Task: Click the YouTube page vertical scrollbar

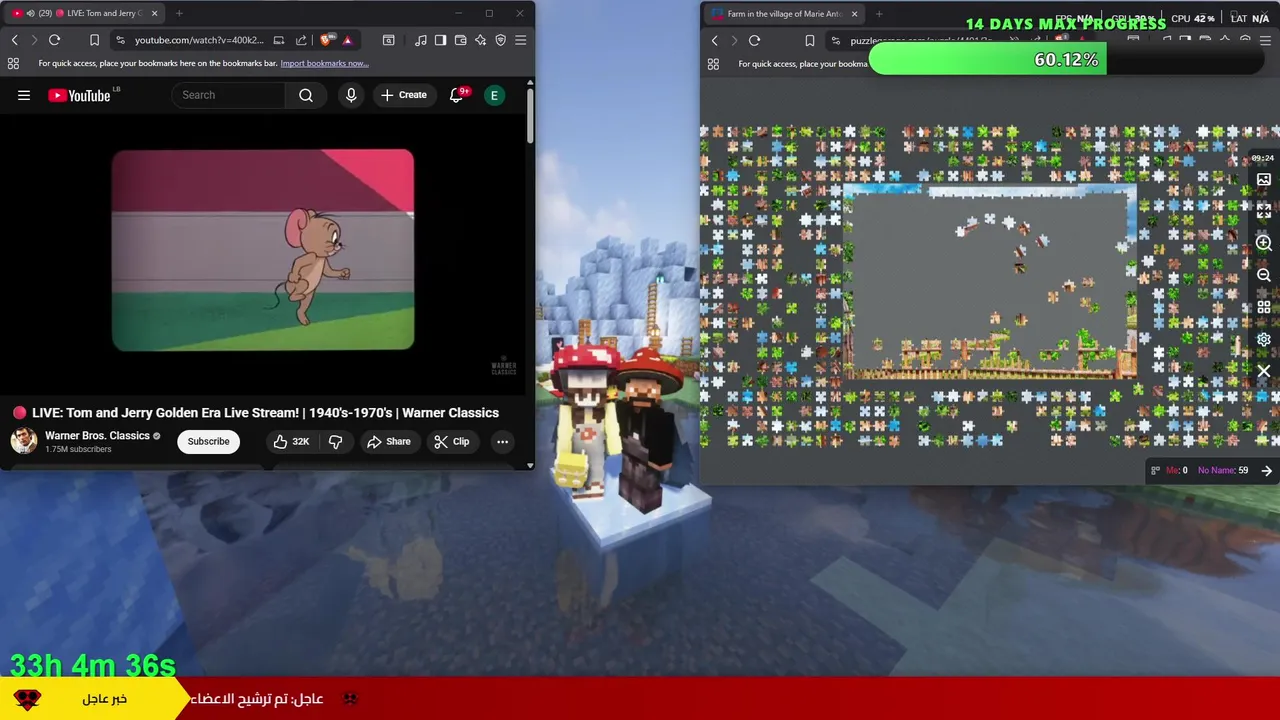Action: pos(530,115)
